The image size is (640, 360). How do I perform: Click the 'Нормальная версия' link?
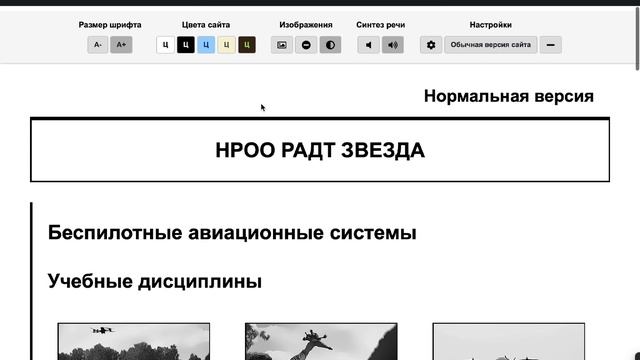coord(509,96)
